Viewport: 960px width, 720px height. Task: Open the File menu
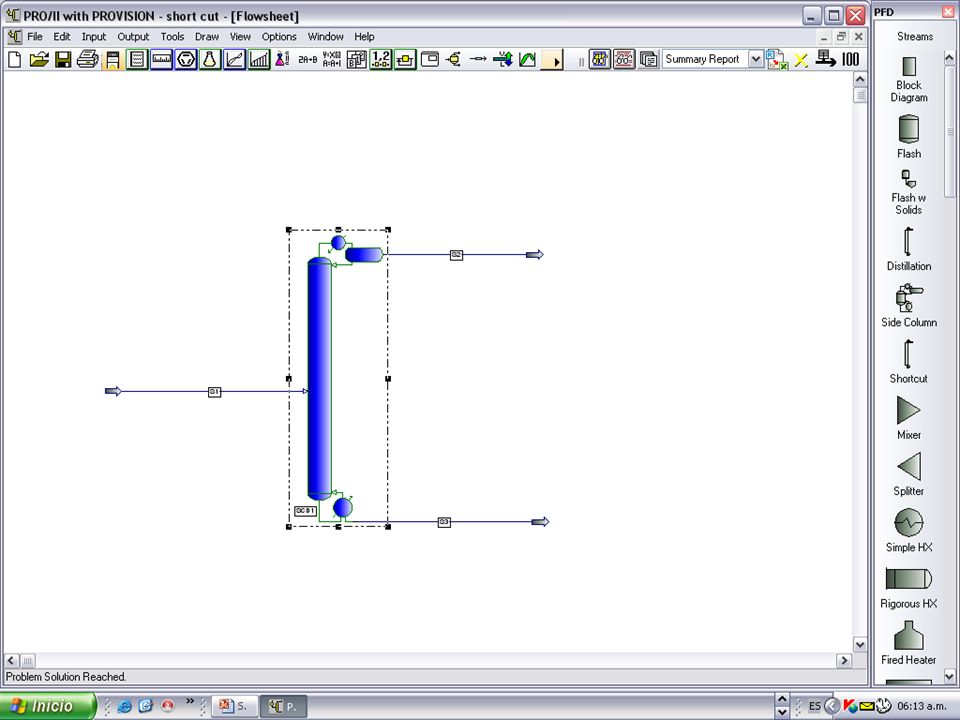click(x=35, y=37)
